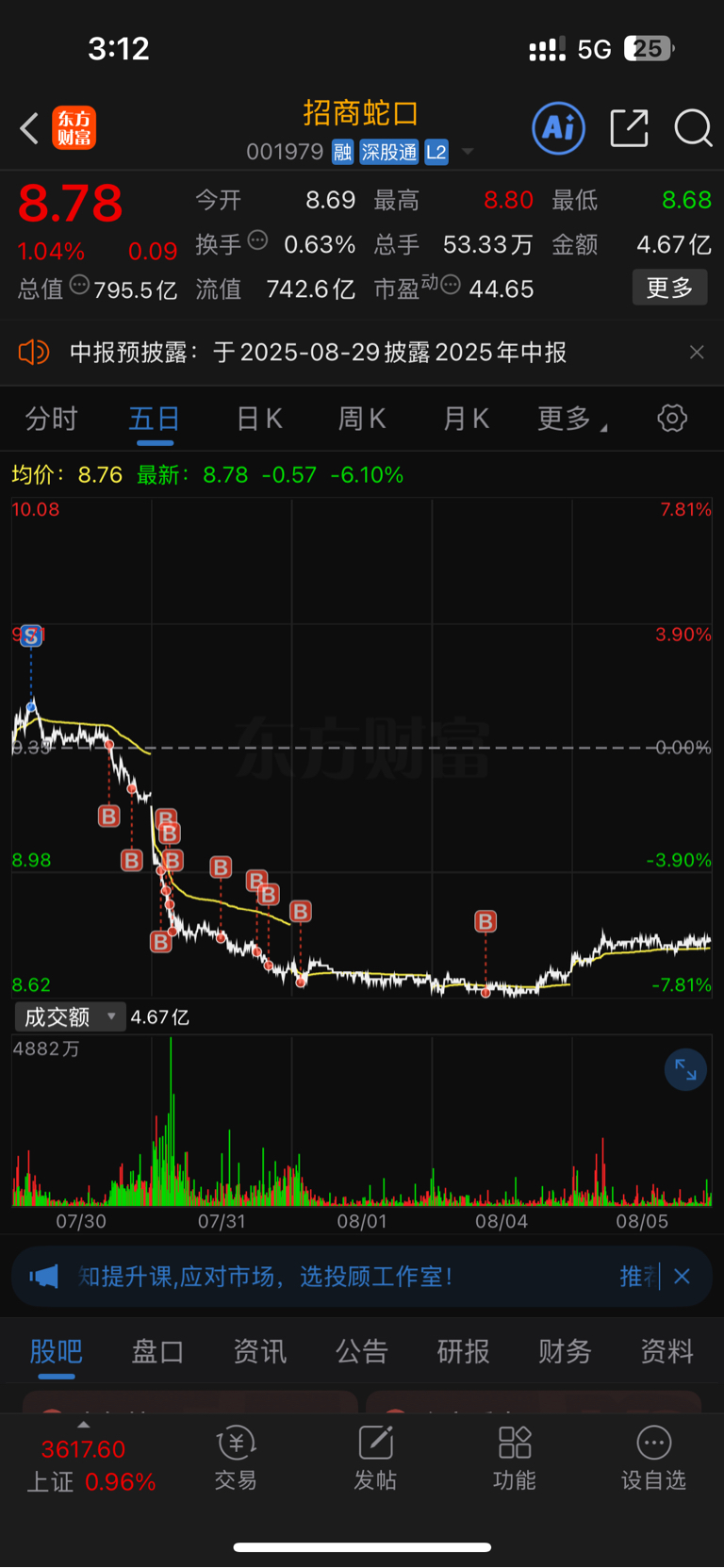Tap the B buy marker on 08/04
The height and width of the screenshot is (1568, 724).
485,921
